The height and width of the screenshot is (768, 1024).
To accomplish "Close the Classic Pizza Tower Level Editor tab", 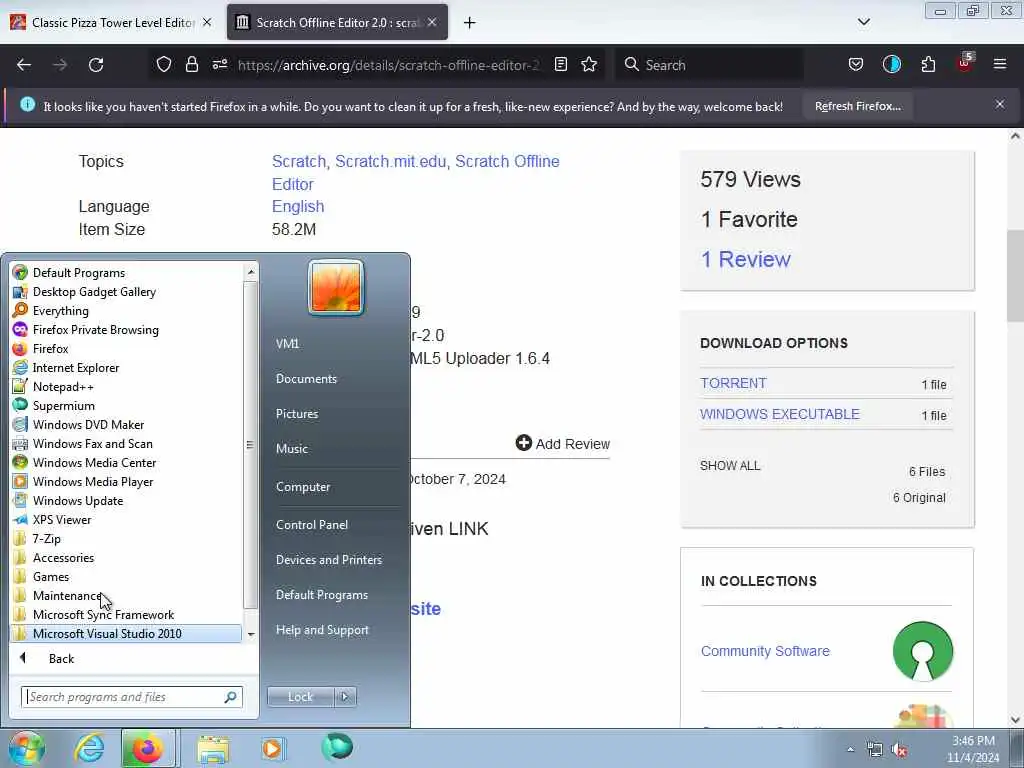I will tap(207, 22).
